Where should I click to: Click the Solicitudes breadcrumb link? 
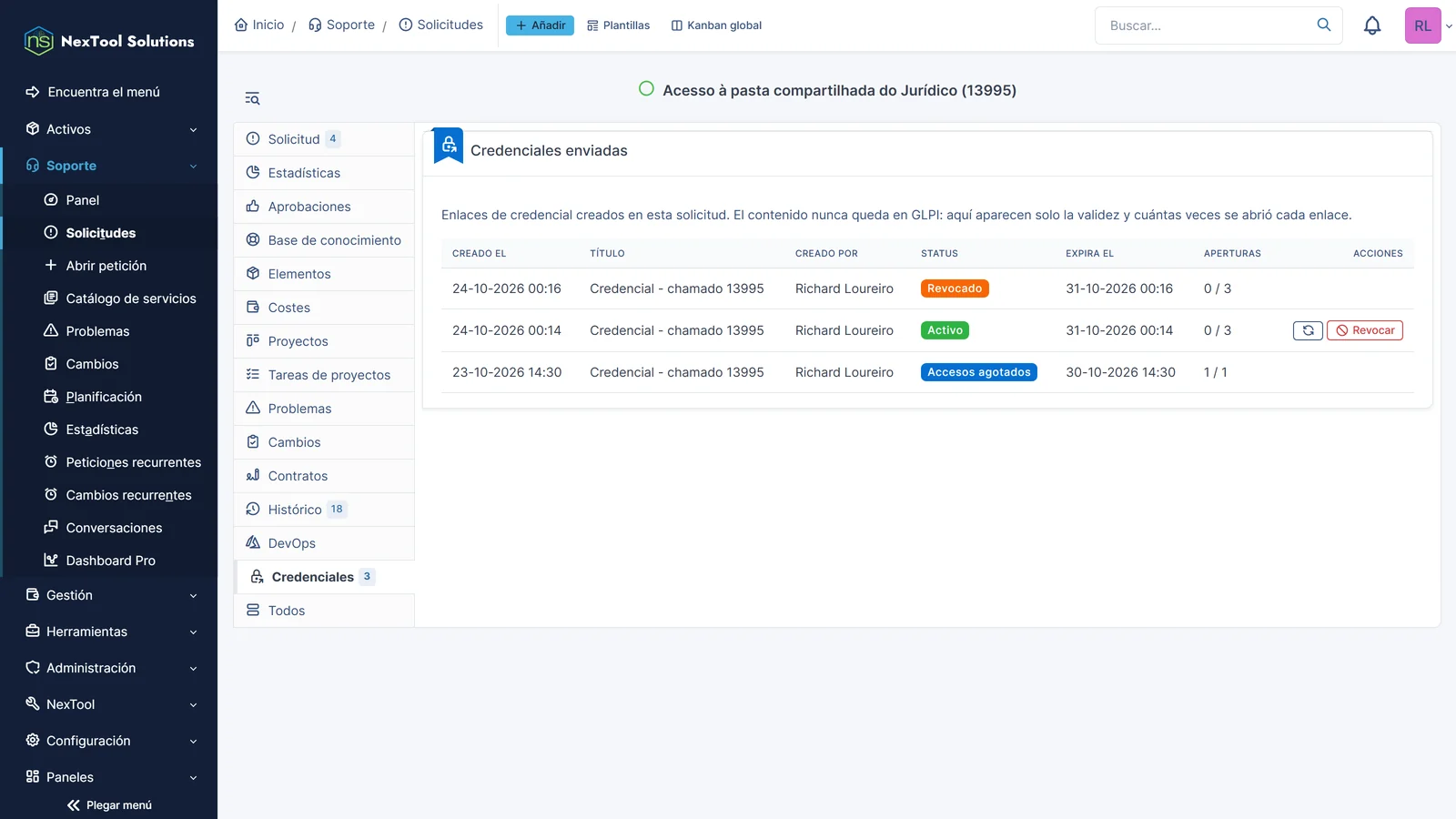pyautogui.click(x=441, y=25)
